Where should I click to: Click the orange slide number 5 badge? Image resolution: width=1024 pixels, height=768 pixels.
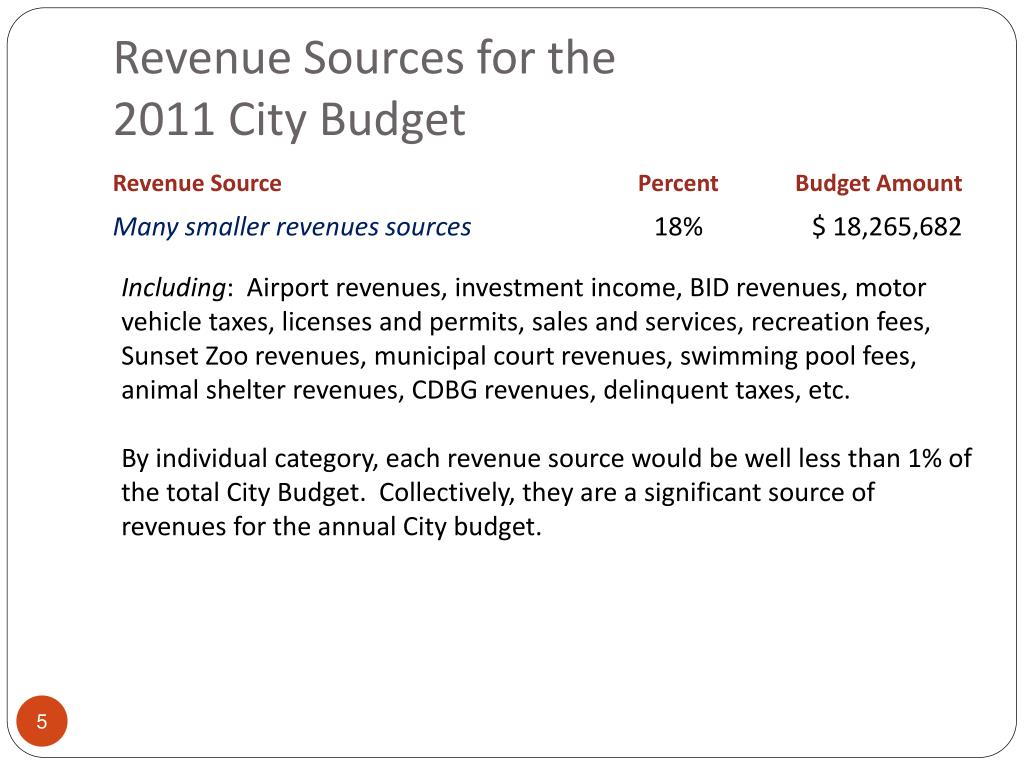pyautogui.click(x=42, y=721)
